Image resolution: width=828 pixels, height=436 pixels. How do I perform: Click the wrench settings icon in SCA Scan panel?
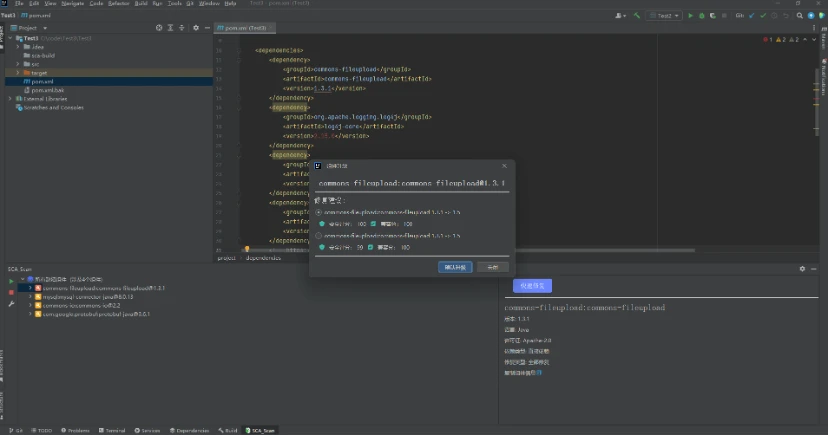tap(11, 304)
